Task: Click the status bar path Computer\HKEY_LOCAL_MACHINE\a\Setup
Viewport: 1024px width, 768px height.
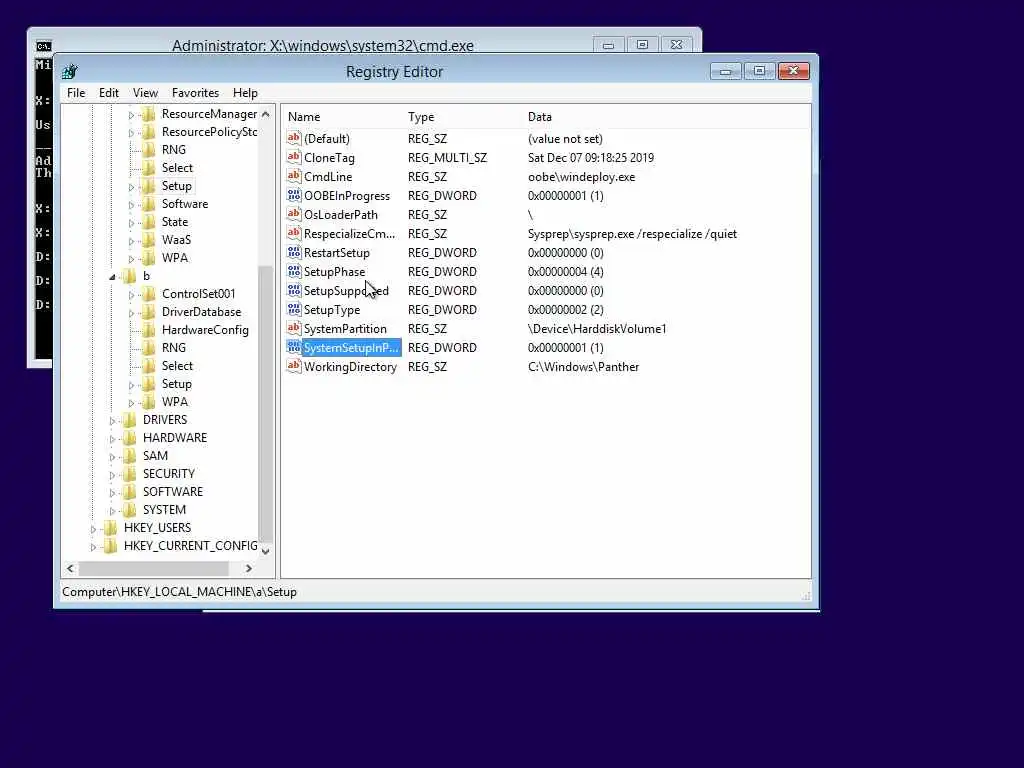Action: click(x=180, y=592)
